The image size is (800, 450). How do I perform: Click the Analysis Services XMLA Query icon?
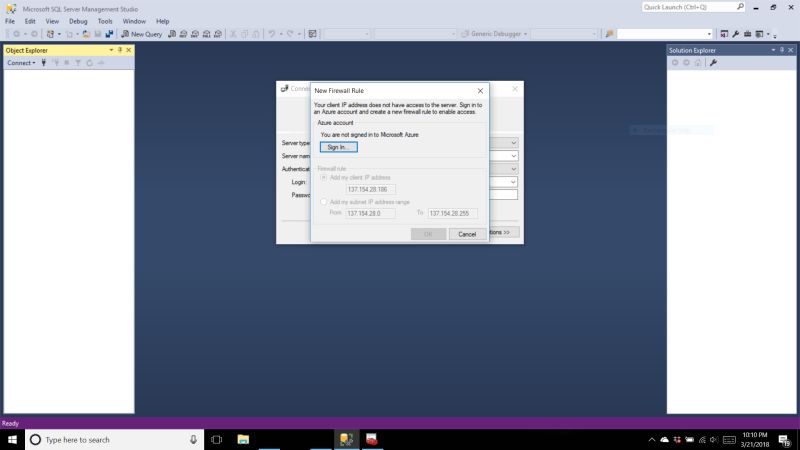click(x=207, y=34)
